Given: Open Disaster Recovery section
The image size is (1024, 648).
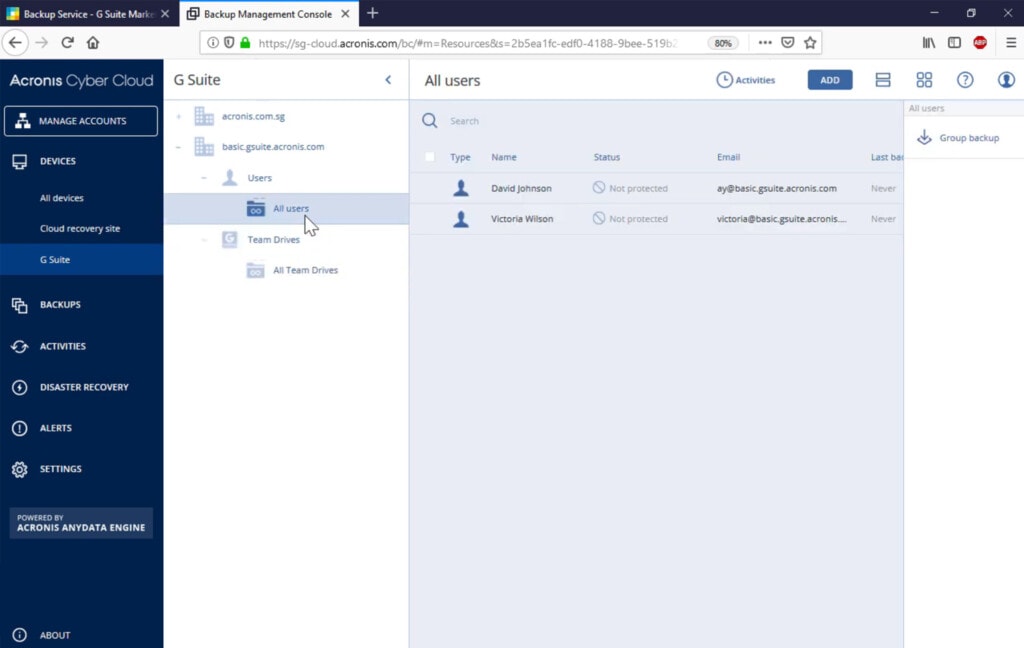Looking at the screenshot, I should coord(84,387).
